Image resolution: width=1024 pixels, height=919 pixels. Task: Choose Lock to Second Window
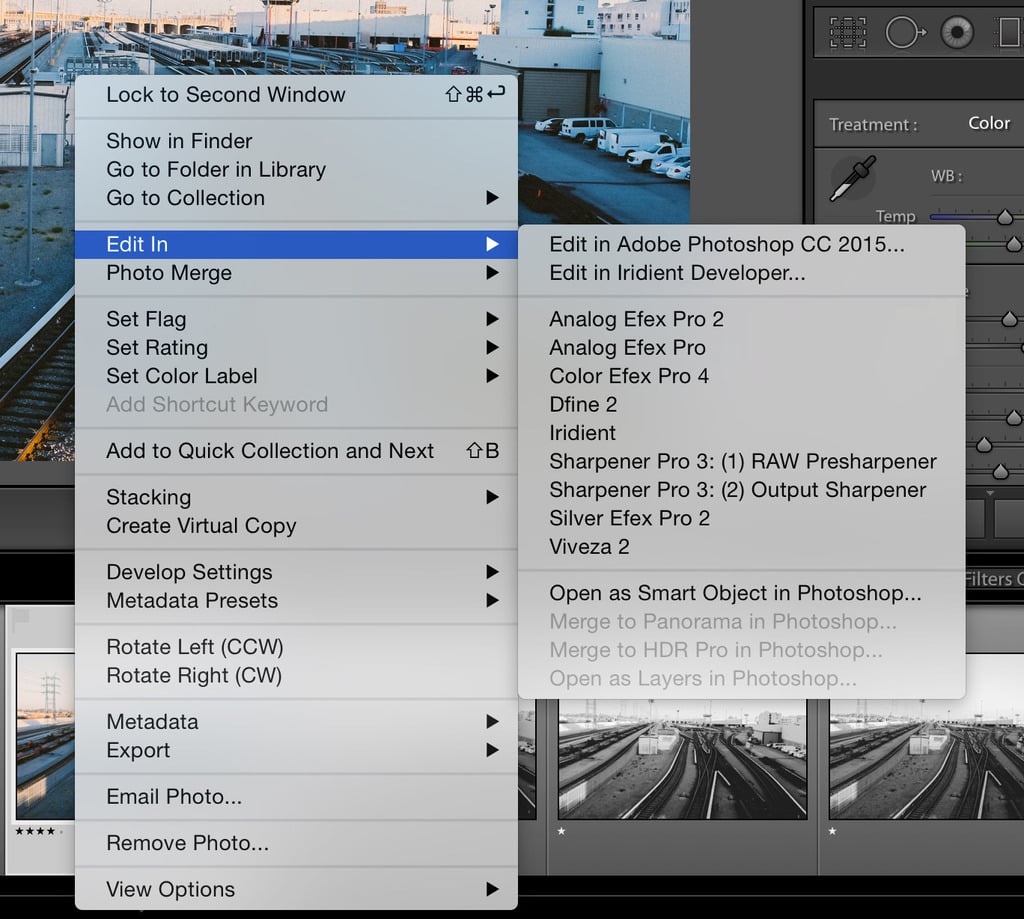(226, 95)
